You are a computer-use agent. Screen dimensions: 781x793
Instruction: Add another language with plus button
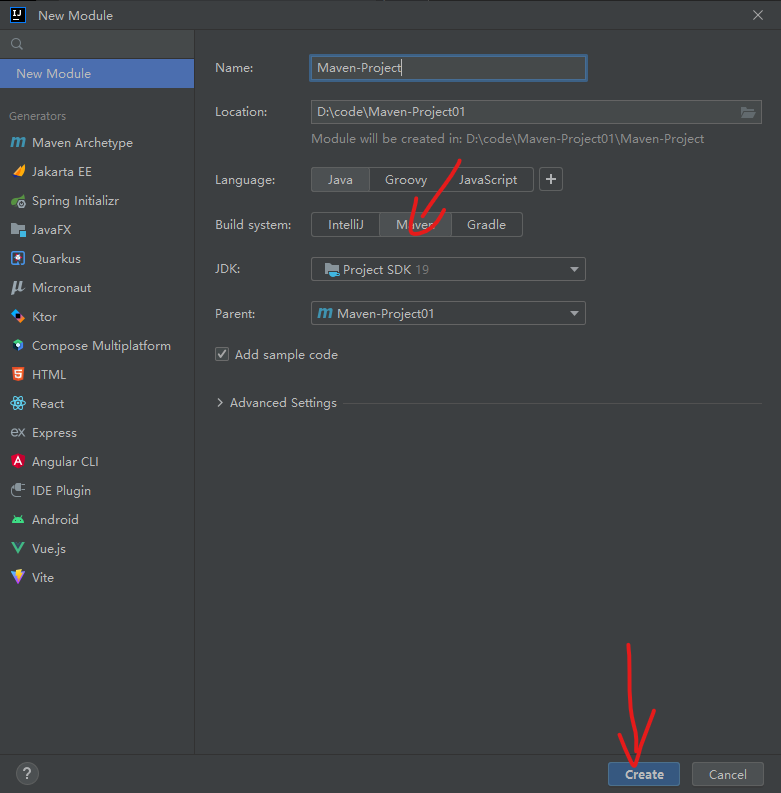point(551,180)
